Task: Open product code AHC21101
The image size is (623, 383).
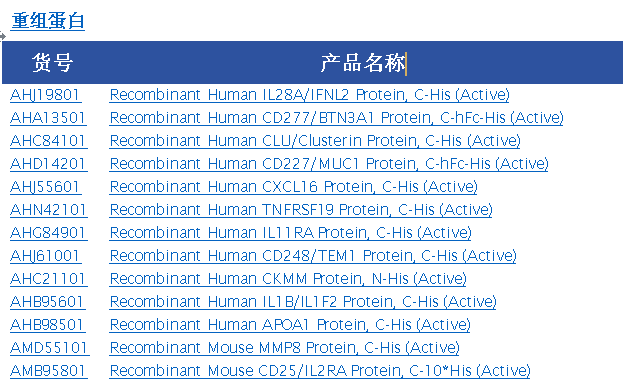Action: tap(49, 279)
